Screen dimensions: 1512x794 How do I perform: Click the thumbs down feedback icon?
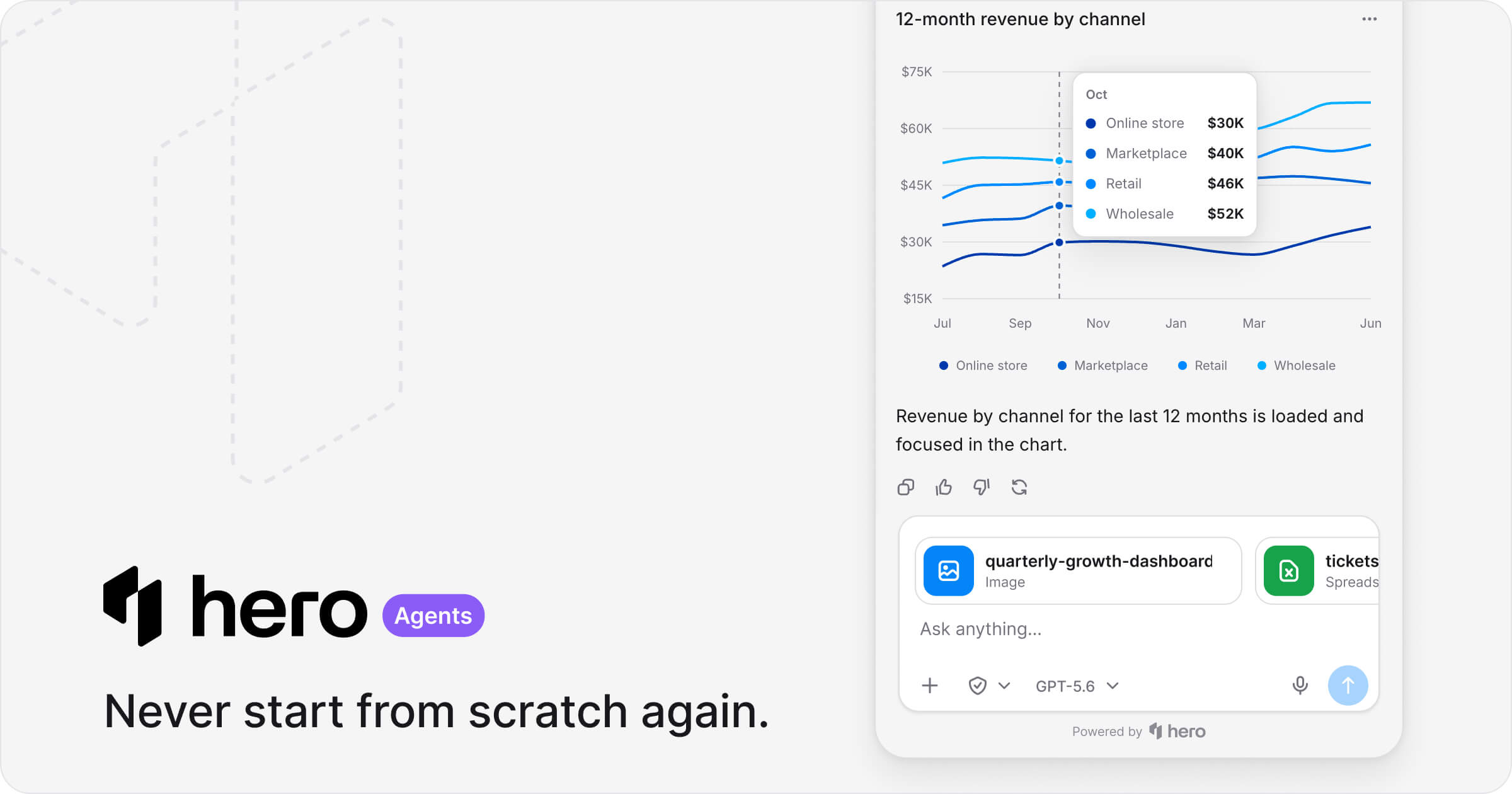(982, 487)
